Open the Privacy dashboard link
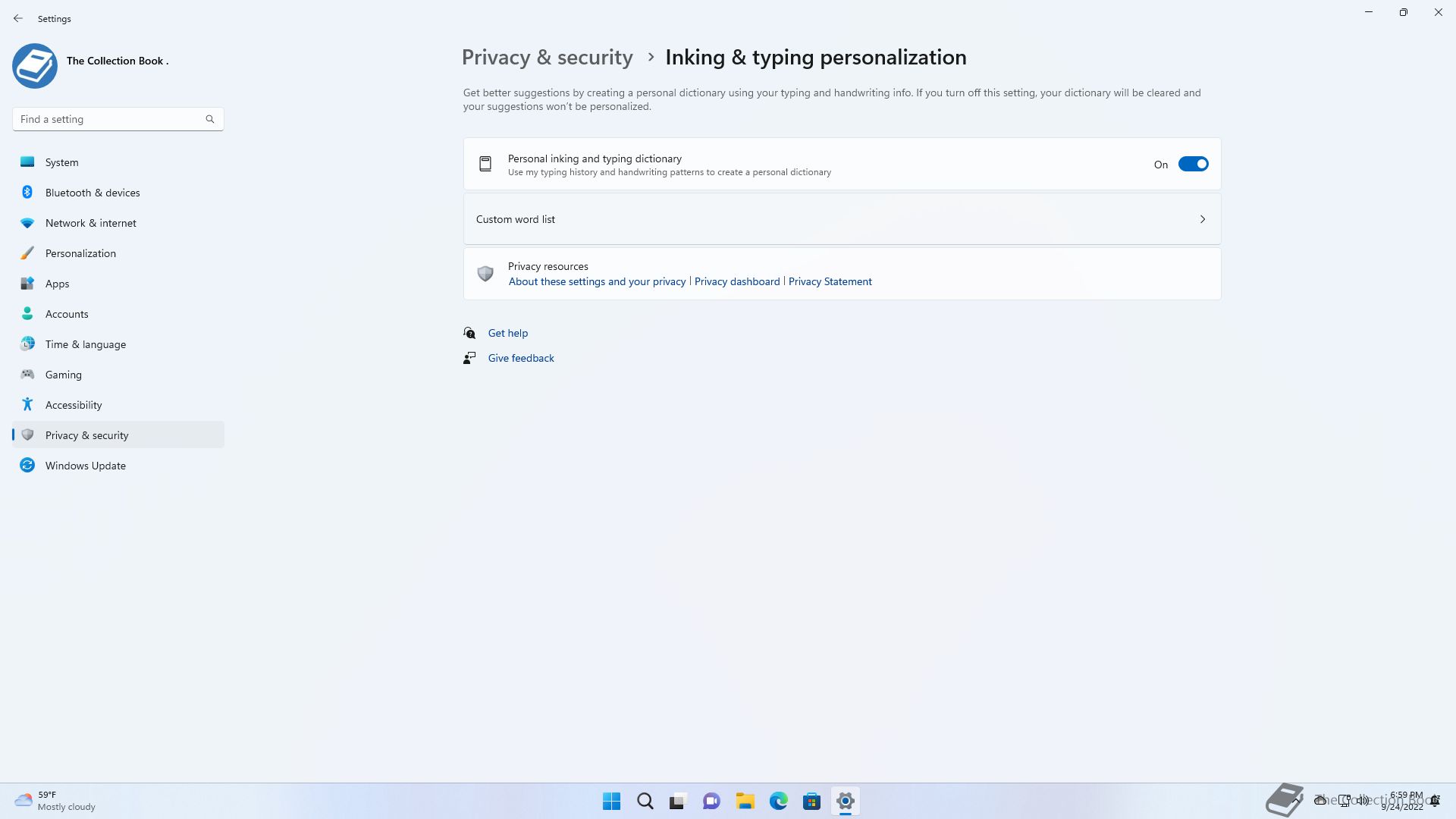The width and height of the screenshot is (1456, 819). click(x=736, y=281)
